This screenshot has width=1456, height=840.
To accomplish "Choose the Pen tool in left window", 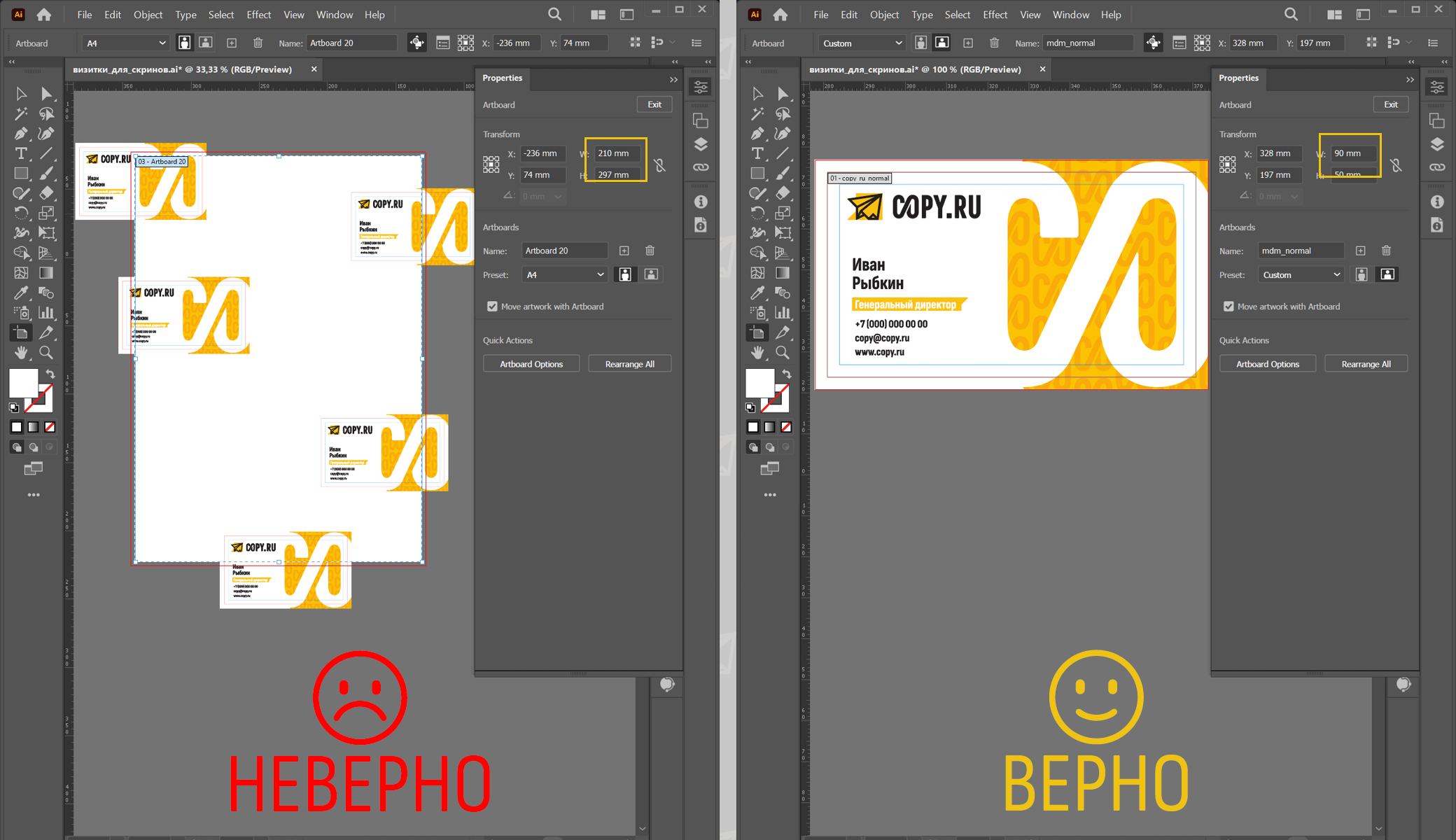I will (x=21, y=133).
